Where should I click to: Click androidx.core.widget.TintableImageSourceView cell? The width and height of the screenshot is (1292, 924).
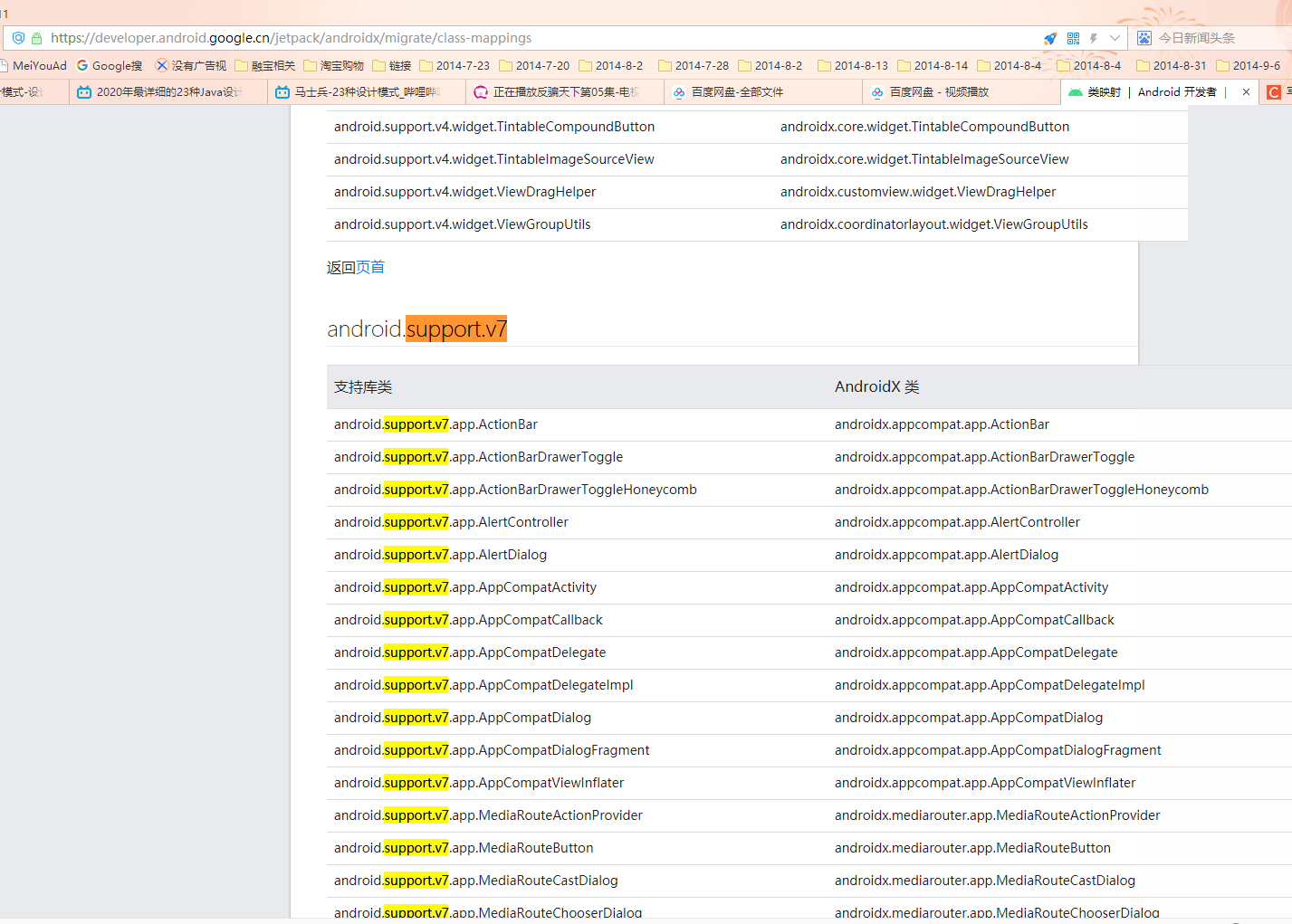pos(924,159)
